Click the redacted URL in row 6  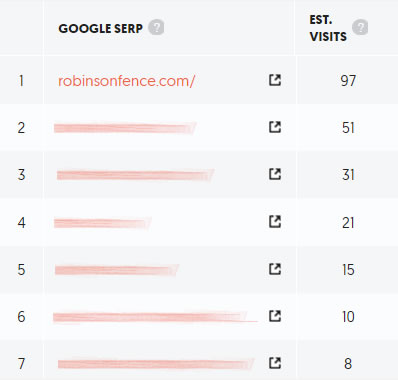155,317
